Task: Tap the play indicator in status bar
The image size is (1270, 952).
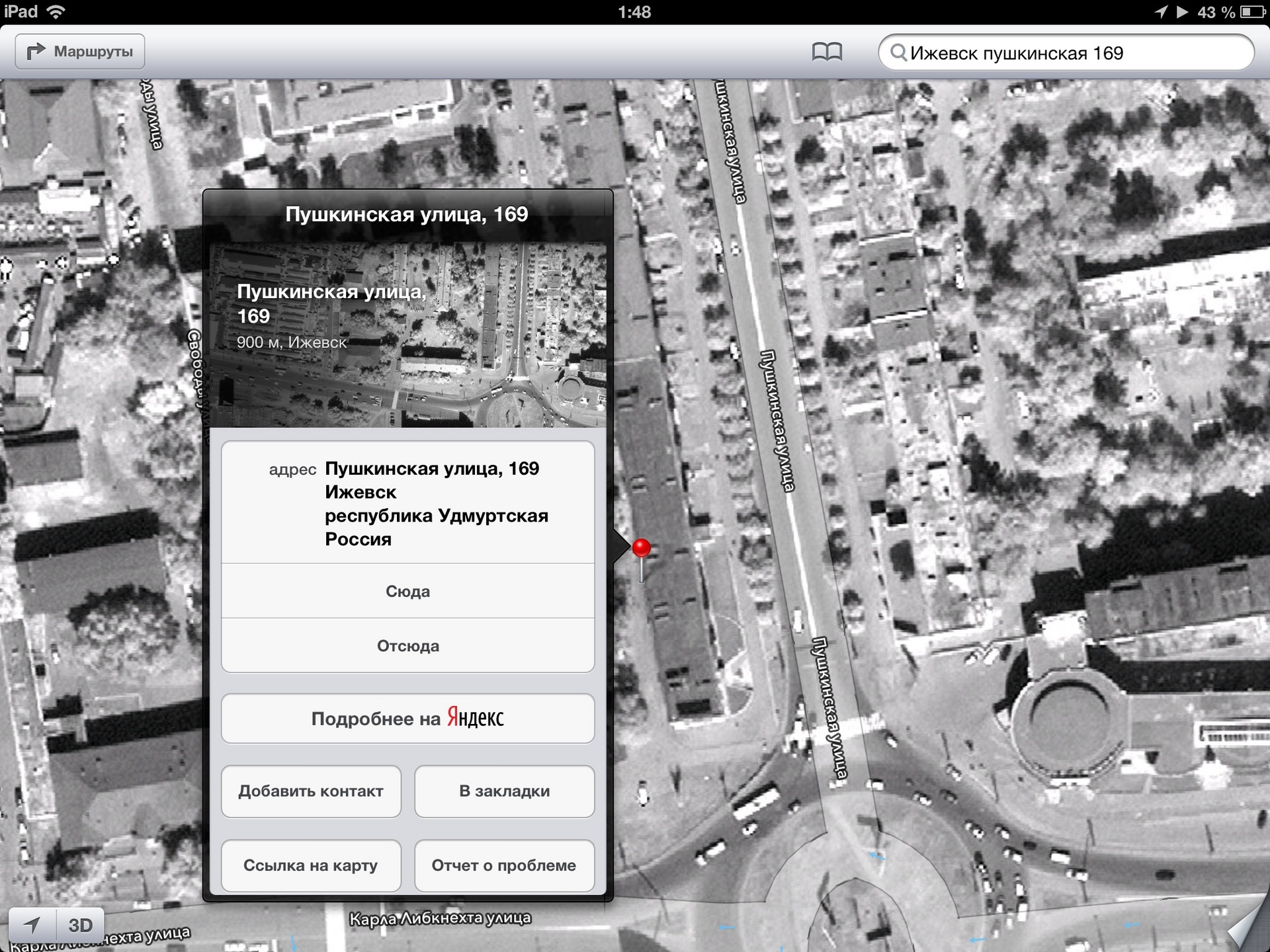Action: point(1183,12)
